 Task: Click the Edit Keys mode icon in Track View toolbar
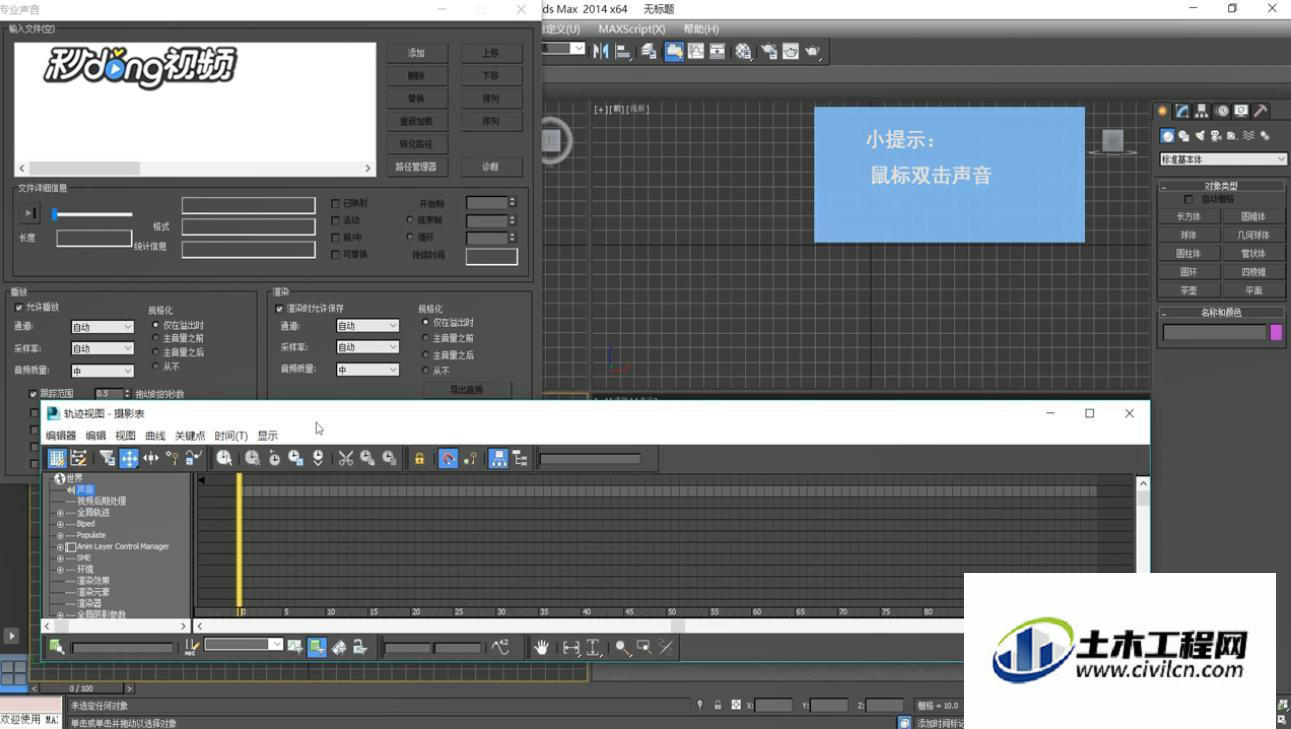(x=57, y=458)
